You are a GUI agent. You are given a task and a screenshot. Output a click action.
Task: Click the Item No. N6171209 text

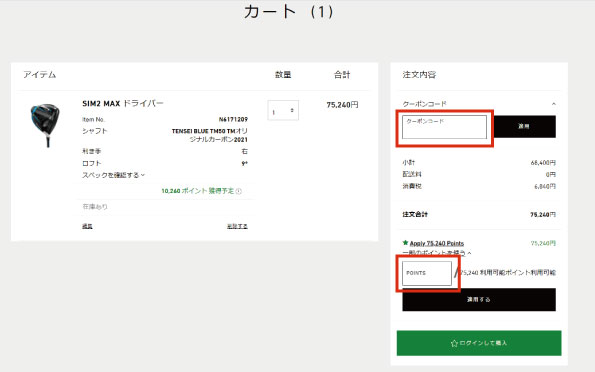(x=165, y=119)
